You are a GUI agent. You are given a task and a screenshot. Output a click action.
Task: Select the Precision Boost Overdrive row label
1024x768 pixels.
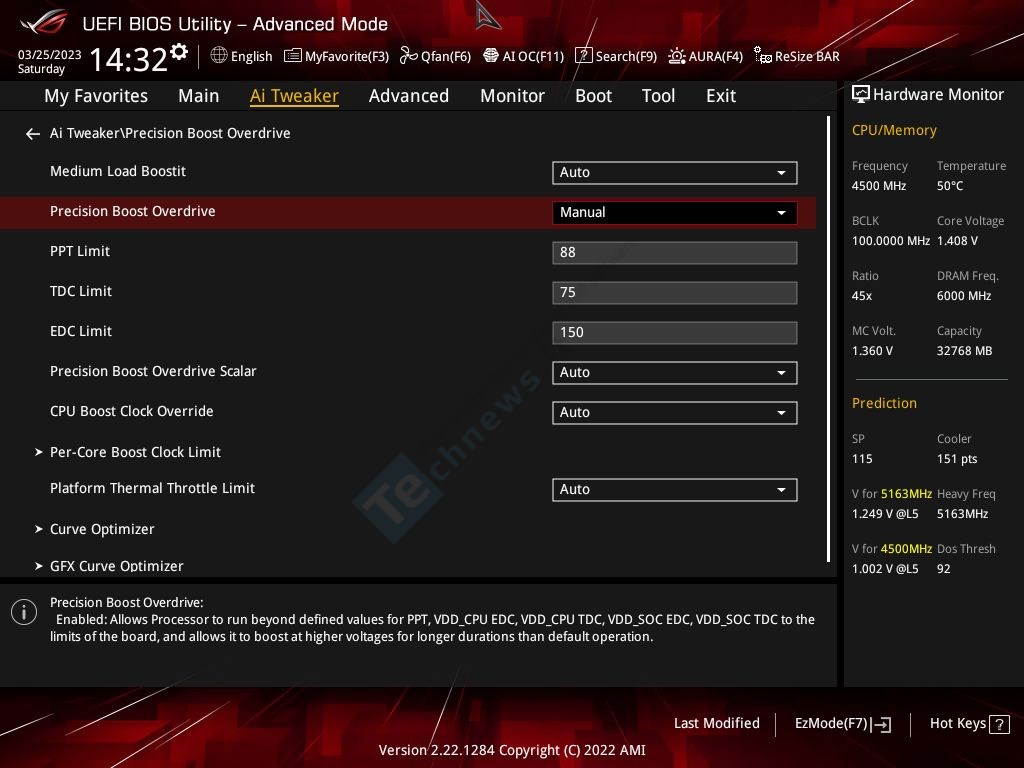[x=133, y=212]
